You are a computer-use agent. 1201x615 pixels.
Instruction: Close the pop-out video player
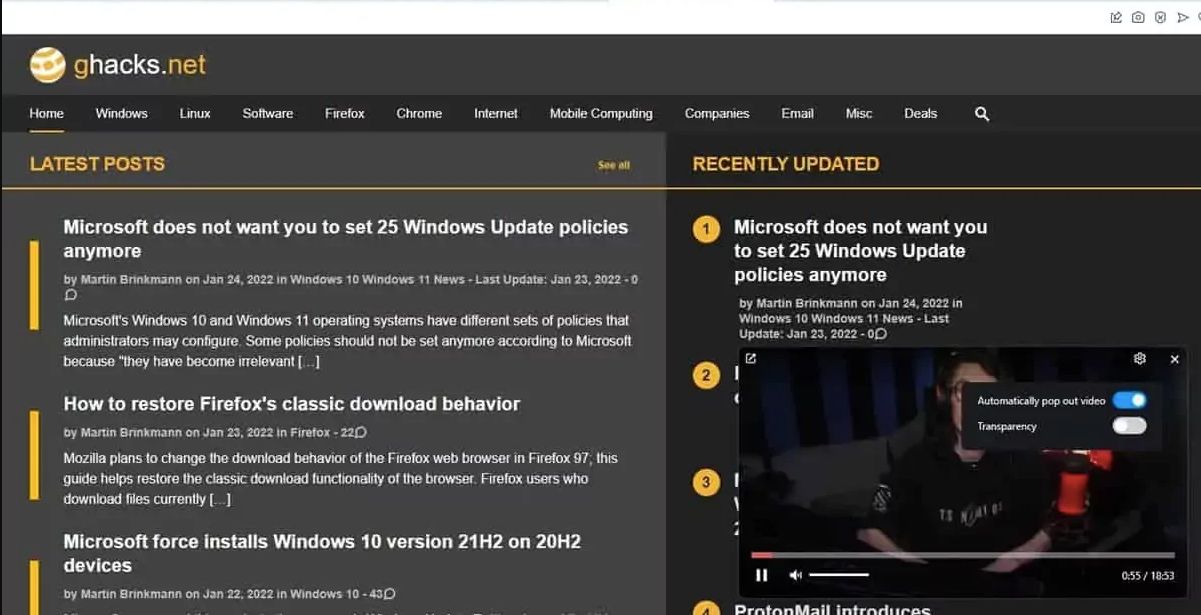click(x=1175, y=359)
